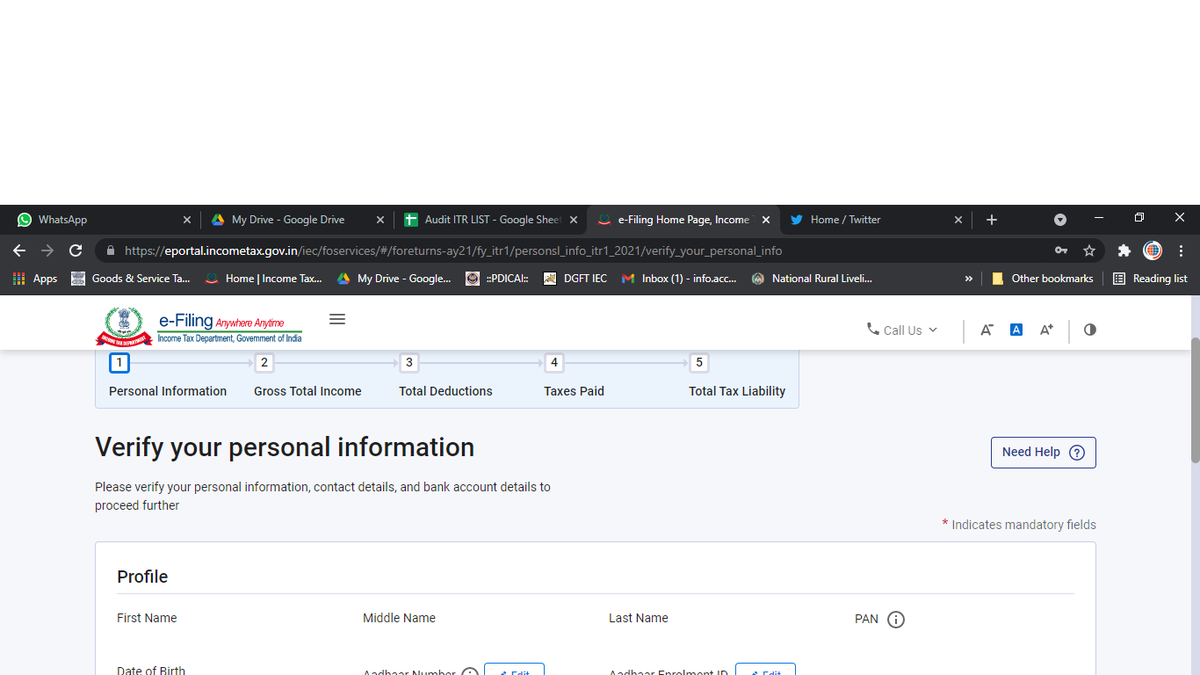This screenshot has width=1200, height=675.
Task: Click the browser back arrow
Action: 20,250
